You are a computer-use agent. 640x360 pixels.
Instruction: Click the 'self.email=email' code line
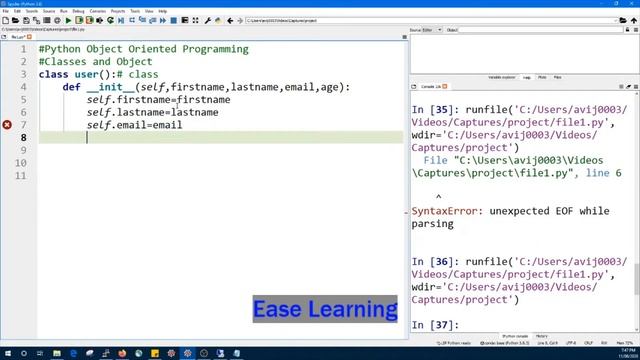click(134, 125)
